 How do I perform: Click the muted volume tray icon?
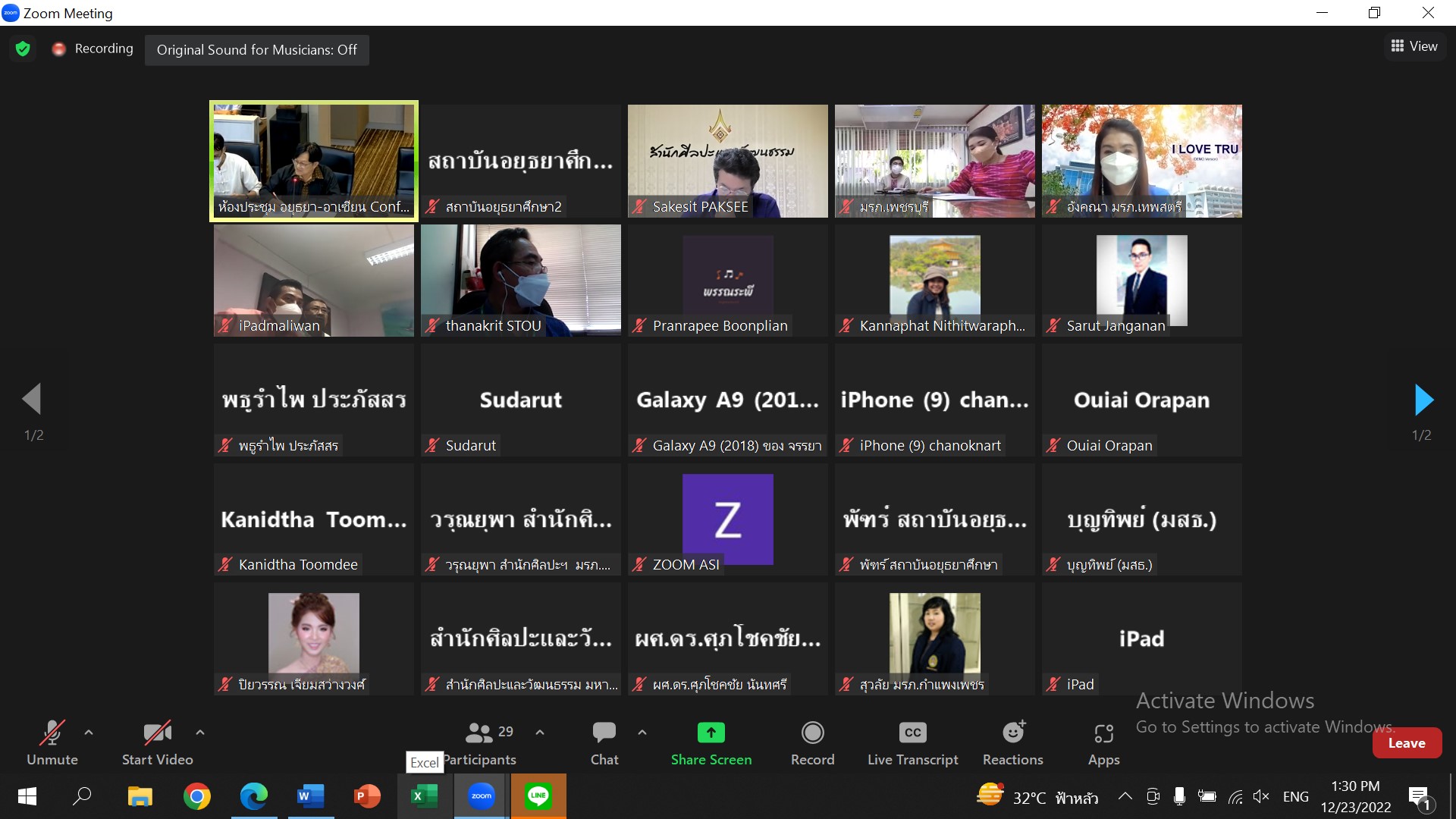(1261, 796)
